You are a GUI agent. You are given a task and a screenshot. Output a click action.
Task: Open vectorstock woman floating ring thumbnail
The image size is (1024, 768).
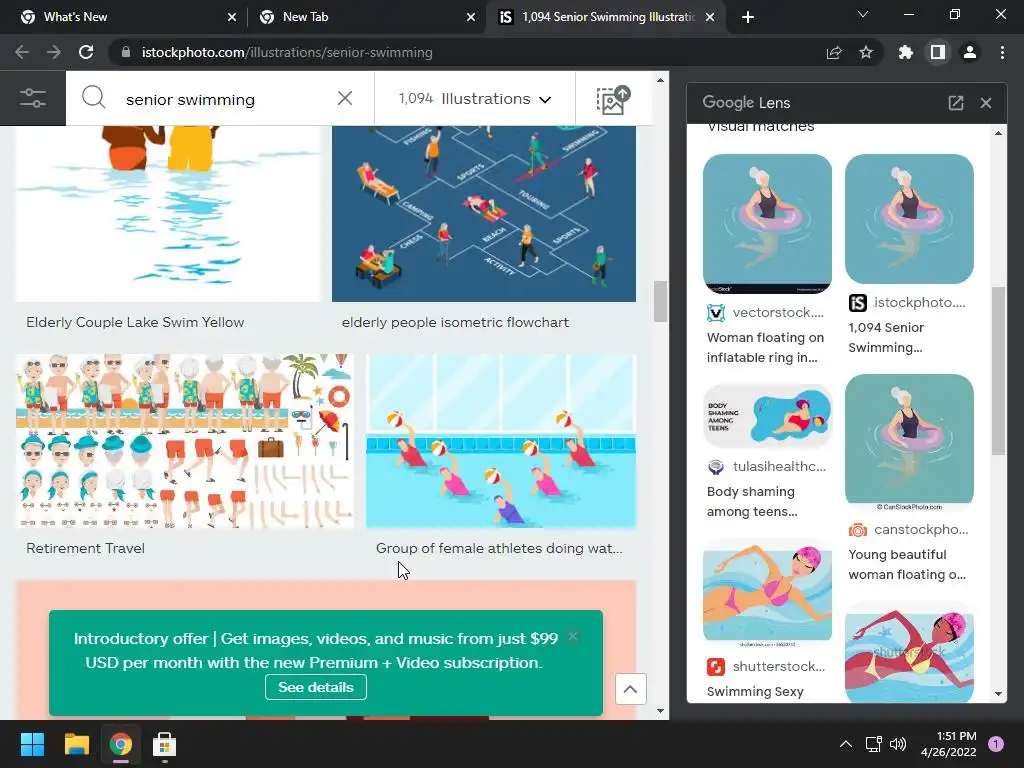[767, 224]
